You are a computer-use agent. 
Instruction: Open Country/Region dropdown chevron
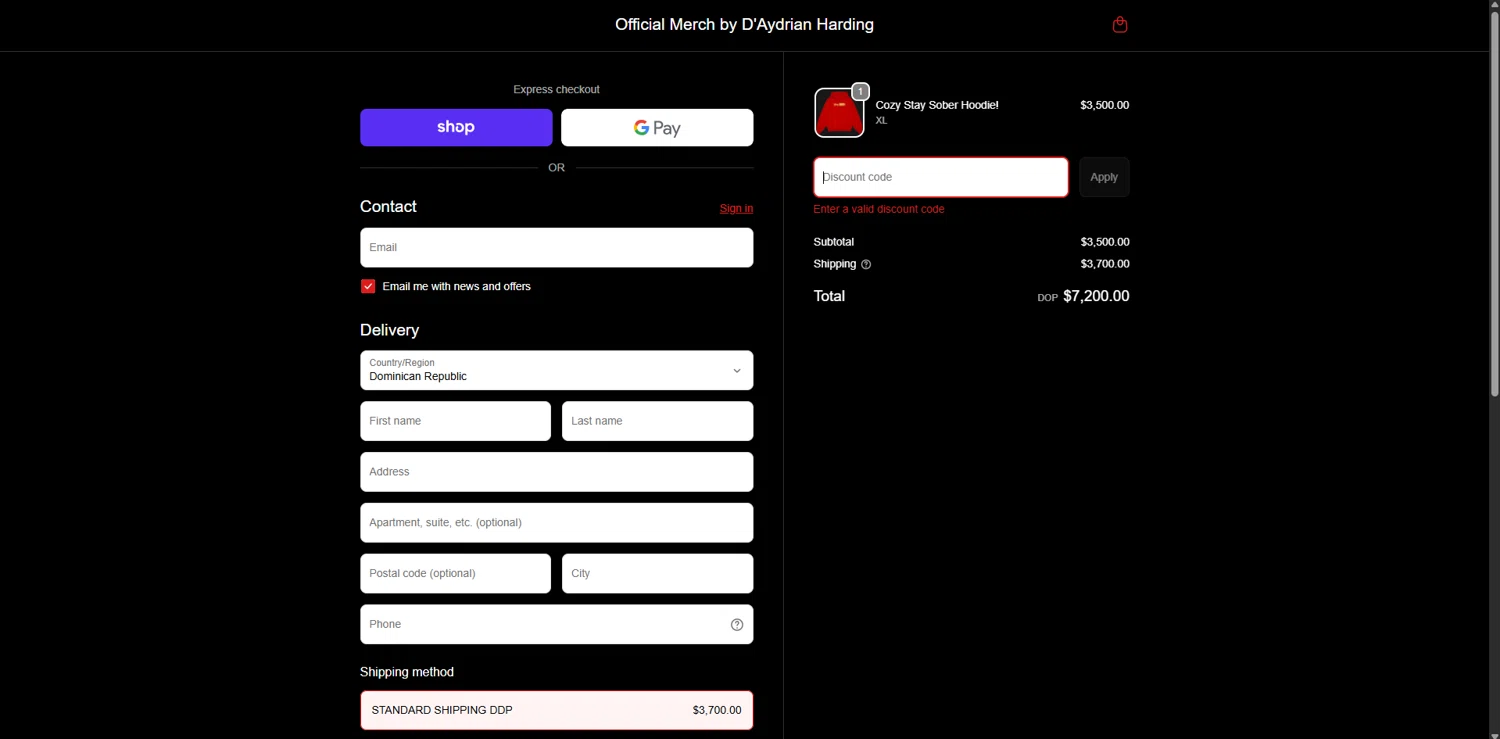pyautogui.click(x=737, y=371)
